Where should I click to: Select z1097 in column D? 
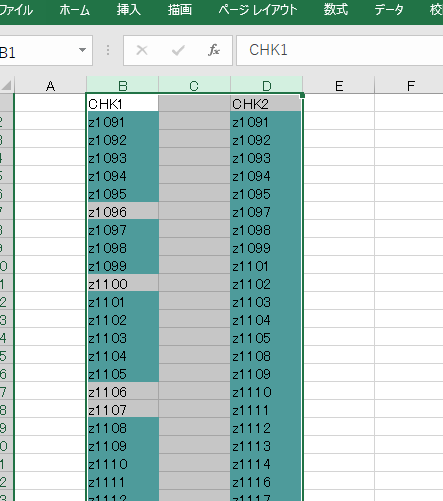tap(266, 212)
